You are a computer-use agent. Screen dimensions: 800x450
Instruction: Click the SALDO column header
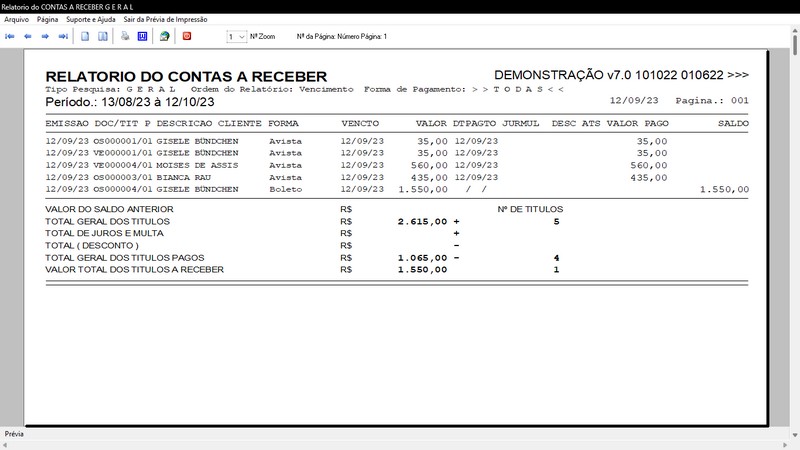(x=733, y=123)
